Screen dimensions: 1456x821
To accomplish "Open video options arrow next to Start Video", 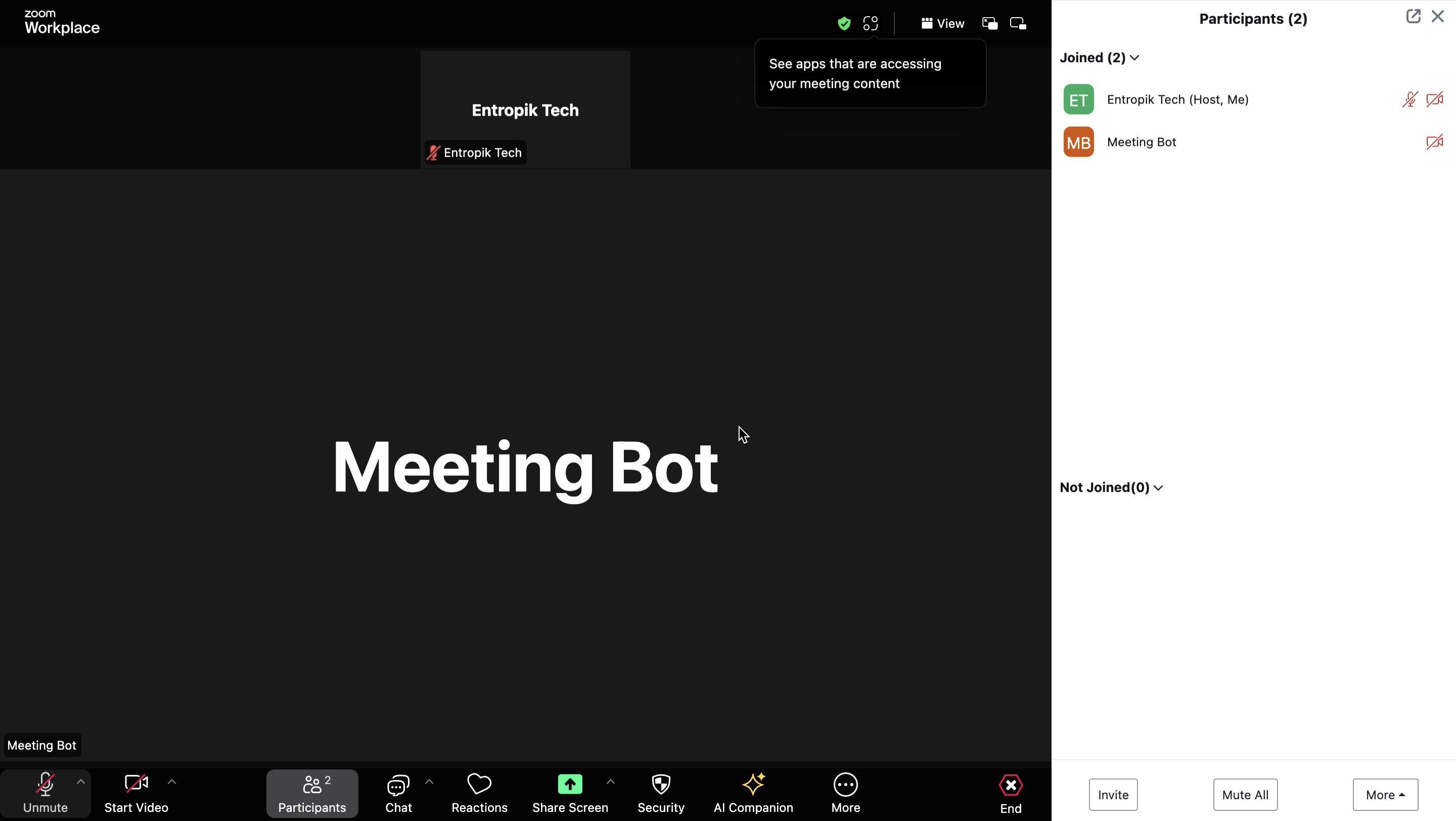I will [x=172, y=782].
